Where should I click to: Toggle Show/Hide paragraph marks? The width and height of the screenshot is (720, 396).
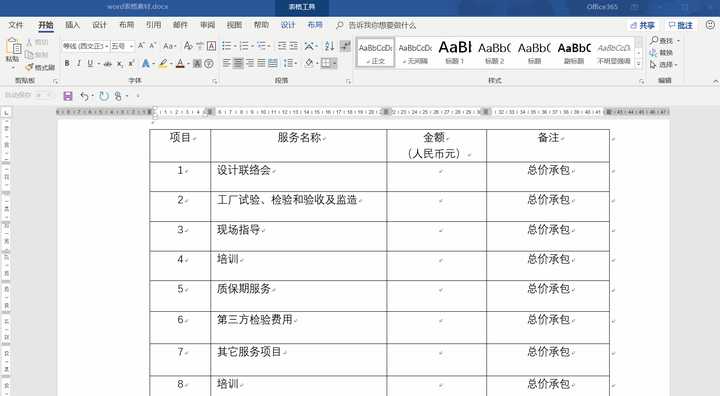[345, 46]
